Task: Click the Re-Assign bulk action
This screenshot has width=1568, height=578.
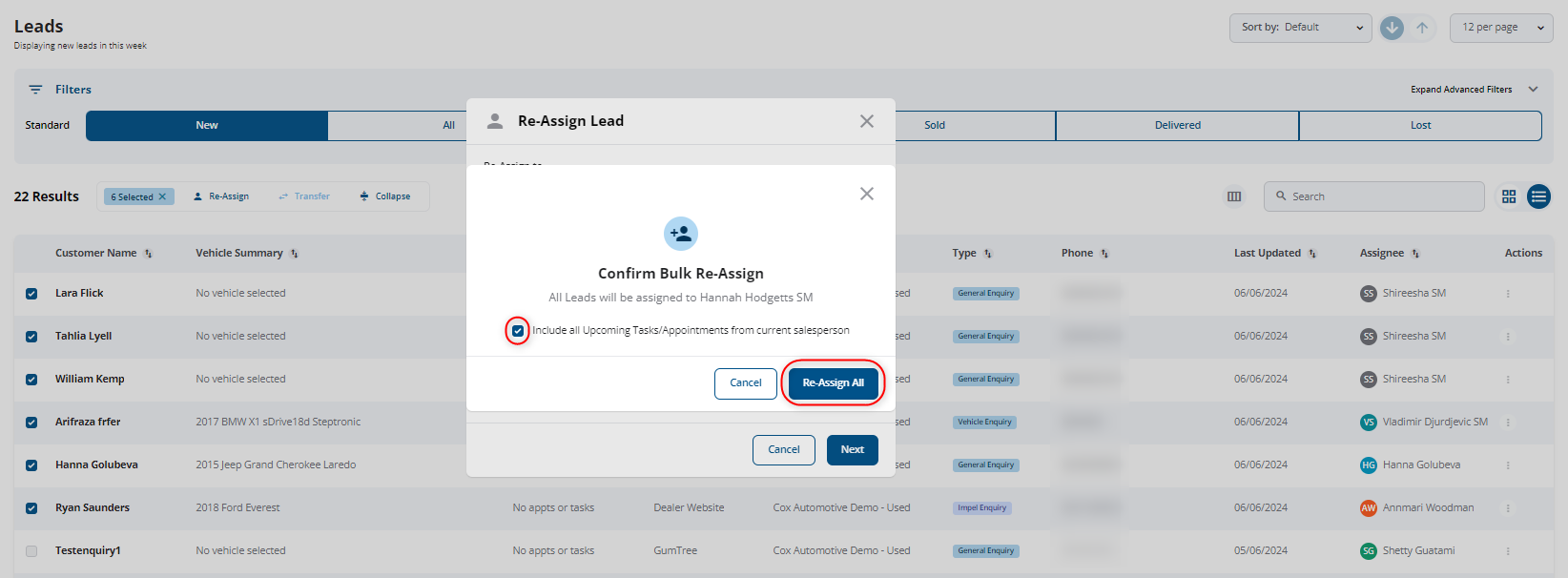Action: [221, 196]
